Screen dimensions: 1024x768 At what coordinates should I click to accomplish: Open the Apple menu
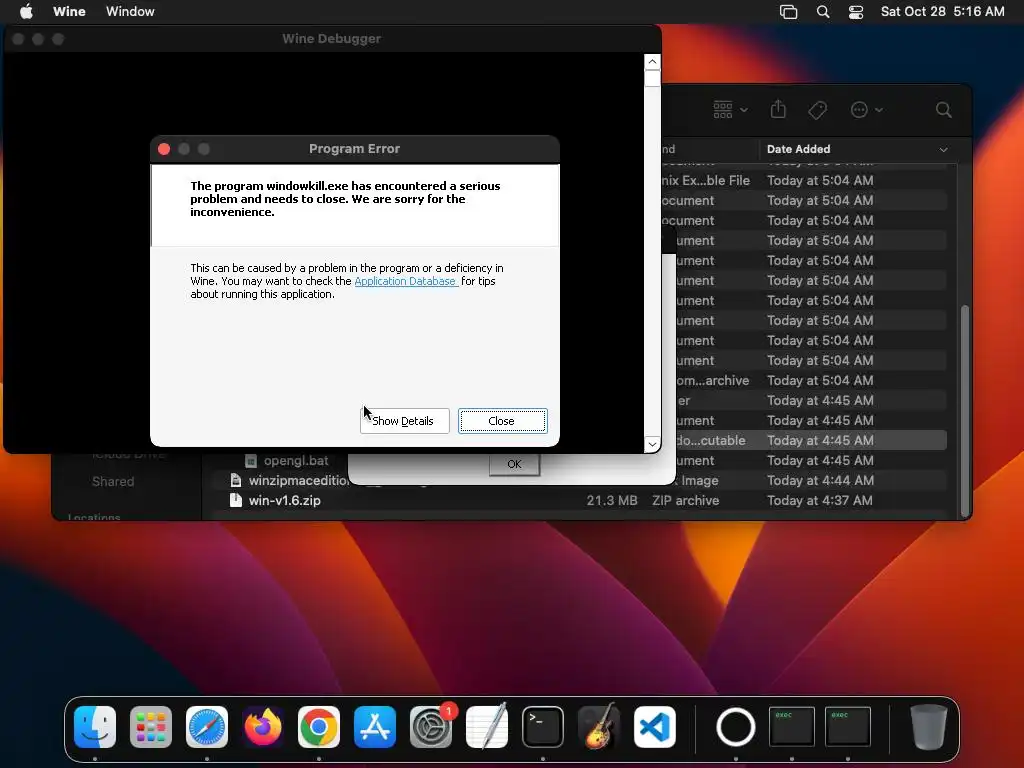point(26,11)
